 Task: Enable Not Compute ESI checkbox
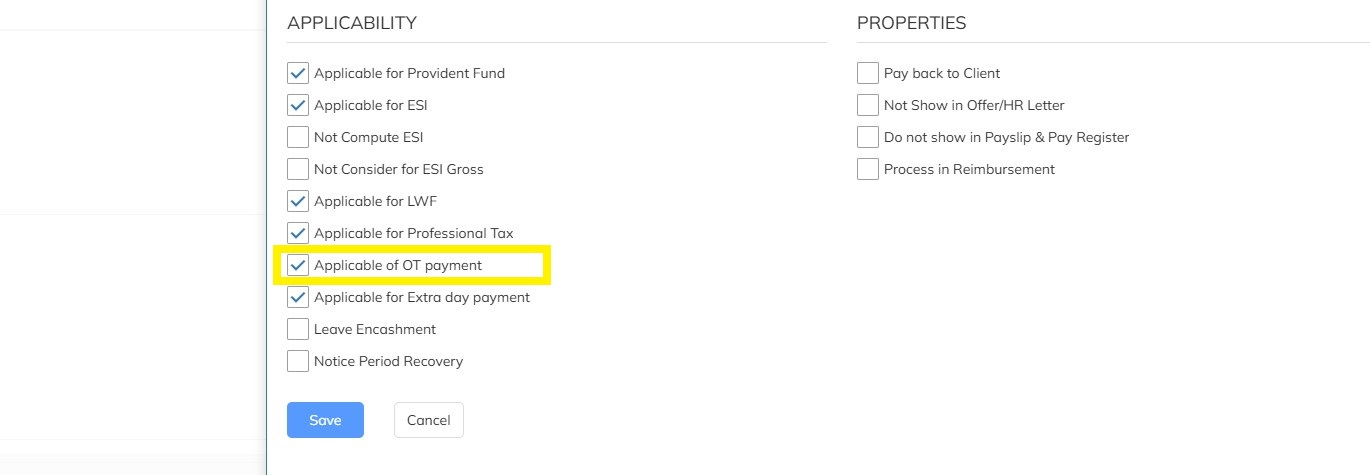click(297, 137)
